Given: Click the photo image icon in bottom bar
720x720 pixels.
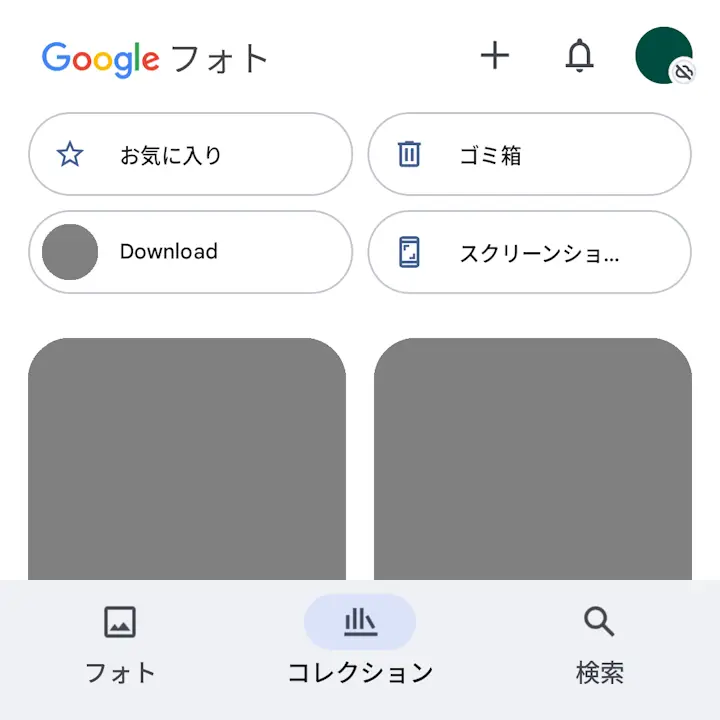Looking at the screenshot, I should pyautogui.click(x=120, y=622).
